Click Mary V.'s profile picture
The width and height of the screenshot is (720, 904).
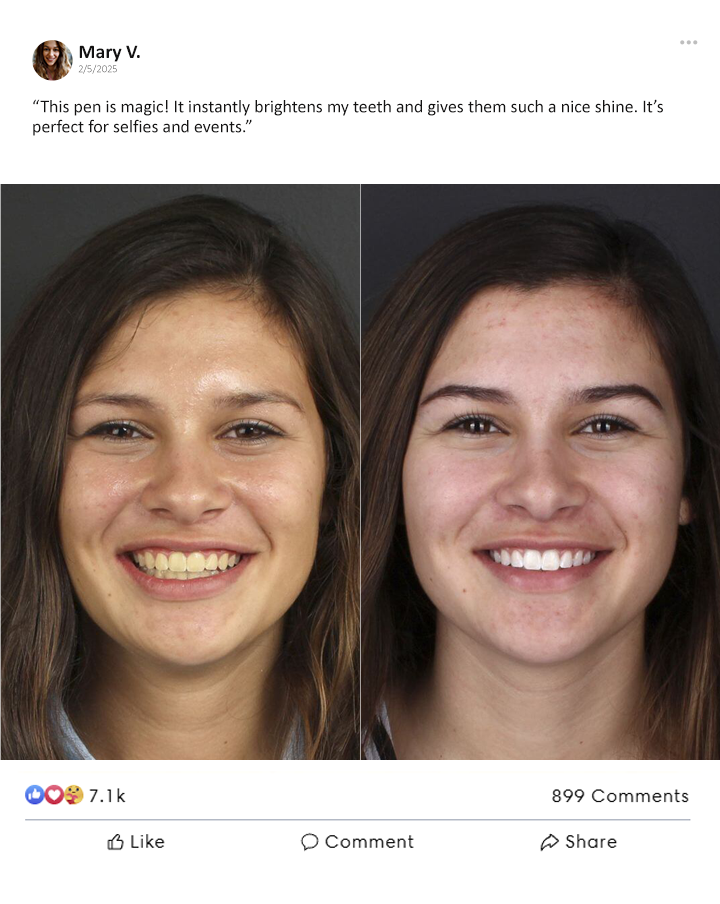(x=52, y=60)
